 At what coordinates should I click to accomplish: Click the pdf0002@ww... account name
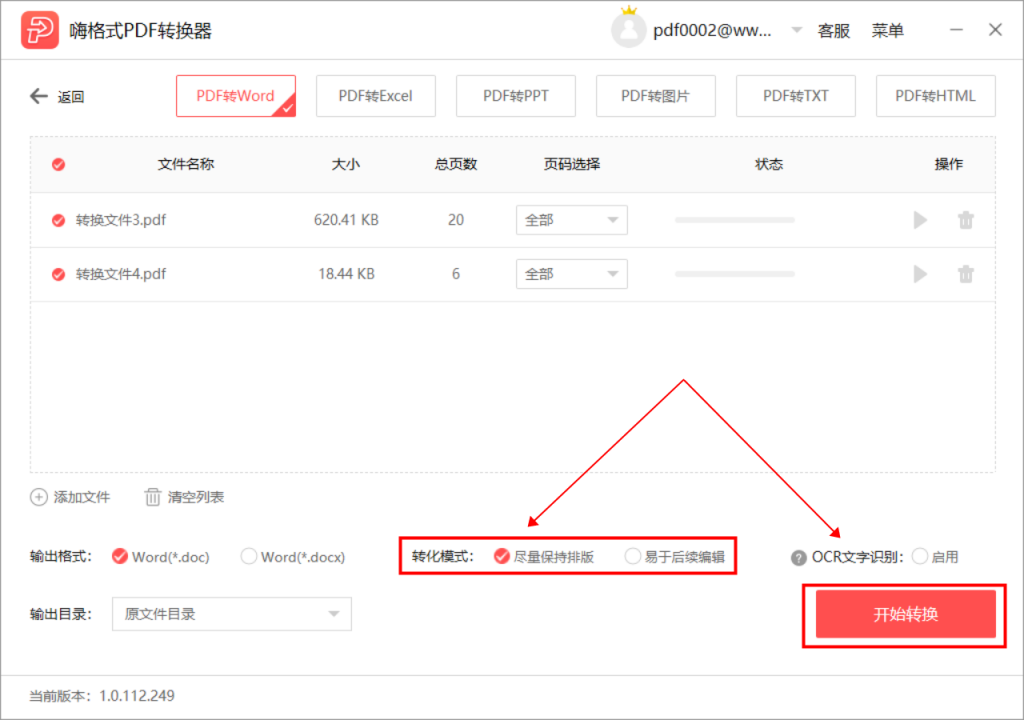712,31
